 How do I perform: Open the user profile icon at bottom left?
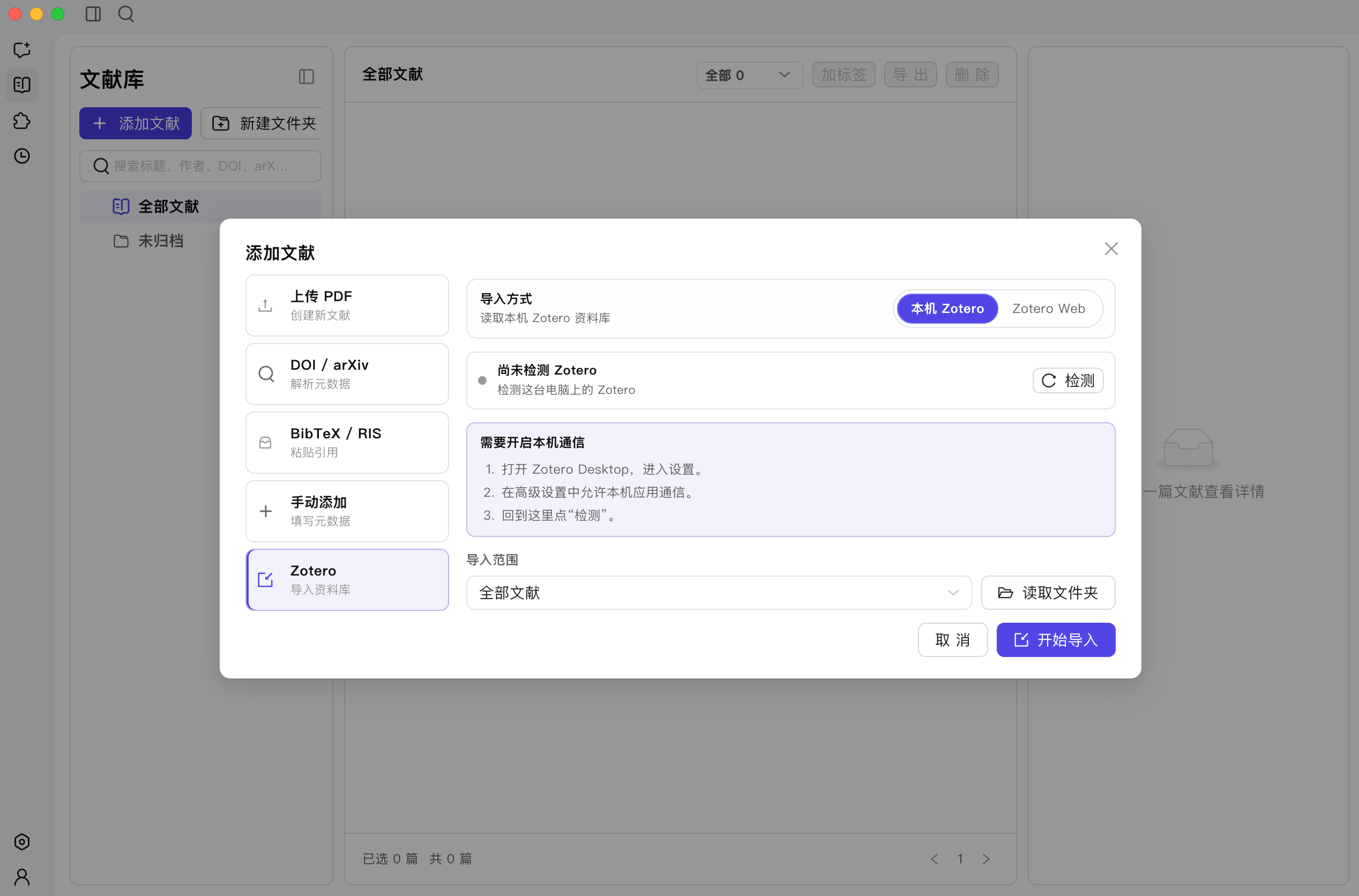(22, 877)
